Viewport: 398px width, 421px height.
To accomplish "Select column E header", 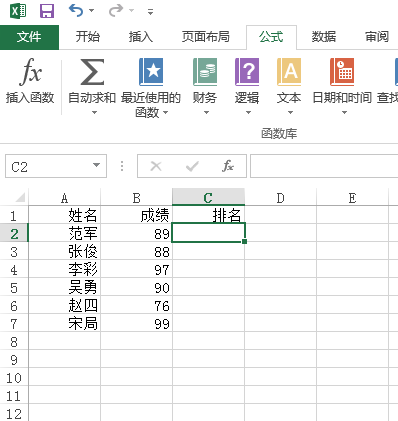I will coord(352,198).
